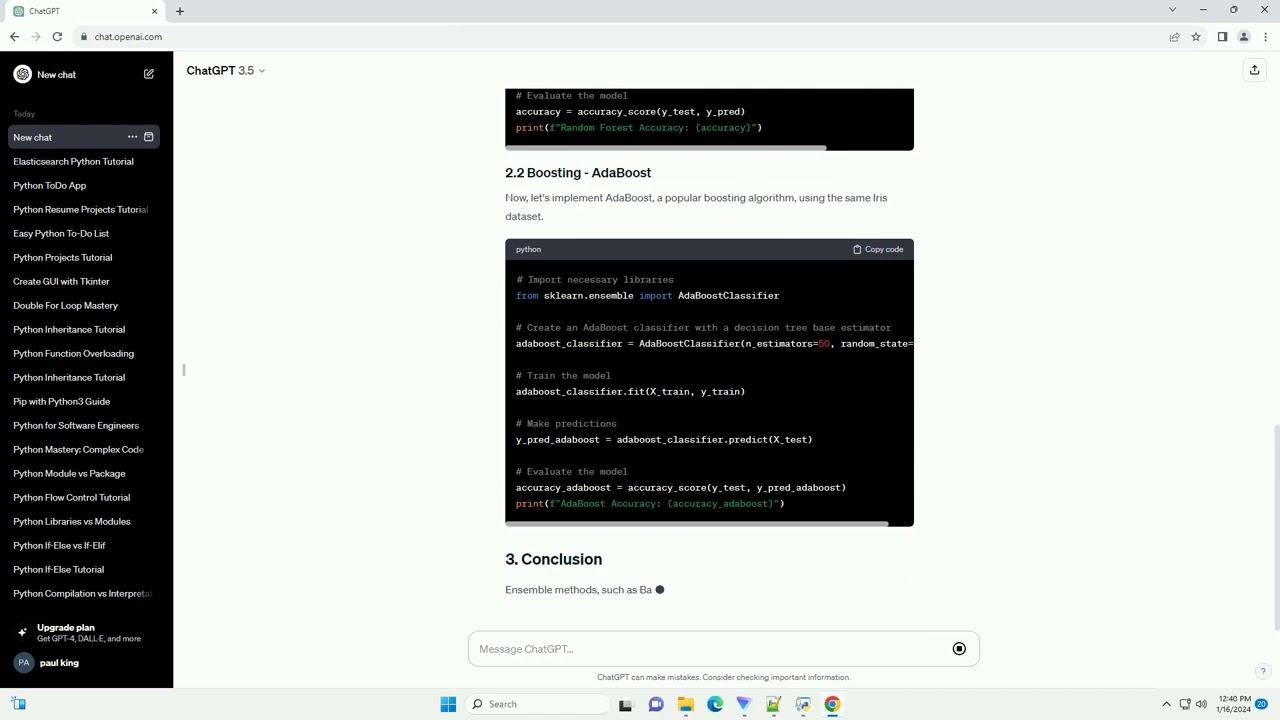
Task: Click the 3. Conclusion heading
Action: point(553,559)
